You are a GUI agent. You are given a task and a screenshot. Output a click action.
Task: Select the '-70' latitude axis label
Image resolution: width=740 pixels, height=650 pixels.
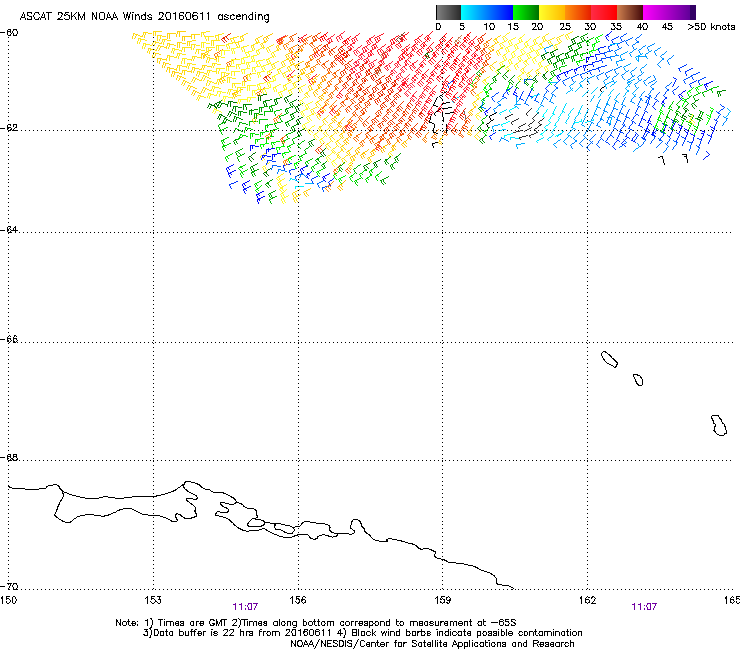tap(9, 587)
